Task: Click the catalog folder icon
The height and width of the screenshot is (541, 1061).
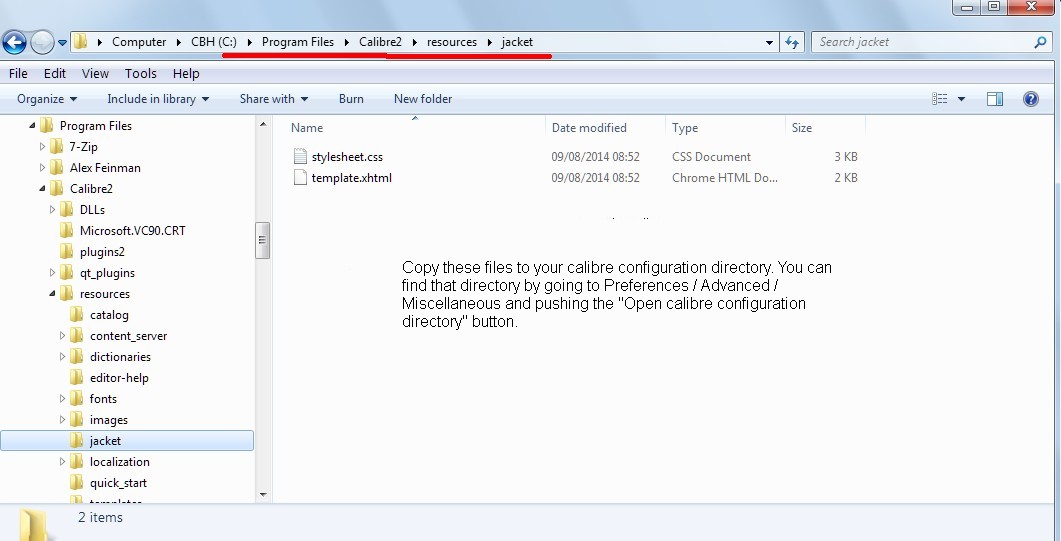Action: (x=77, y=314)
